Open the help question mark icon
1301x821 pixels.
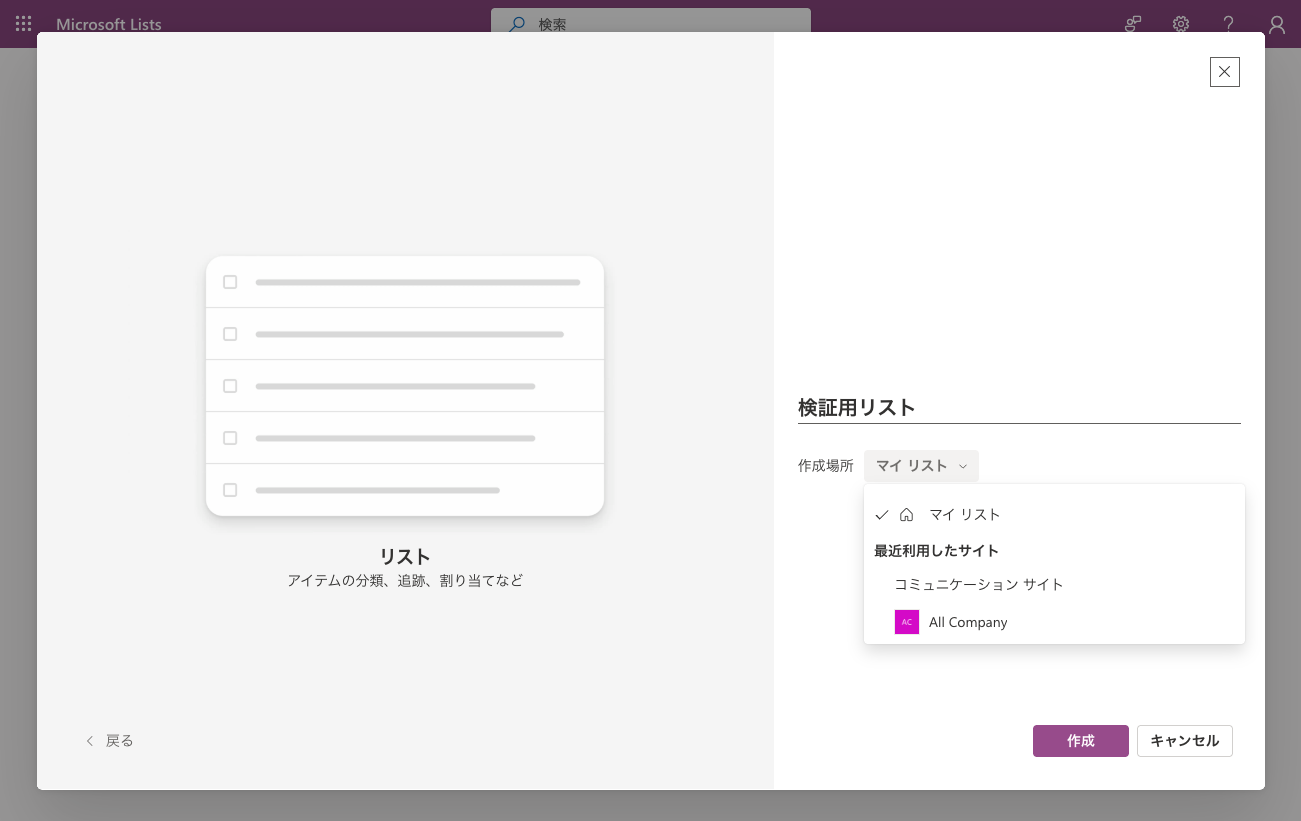click(x=1229, y=24)
